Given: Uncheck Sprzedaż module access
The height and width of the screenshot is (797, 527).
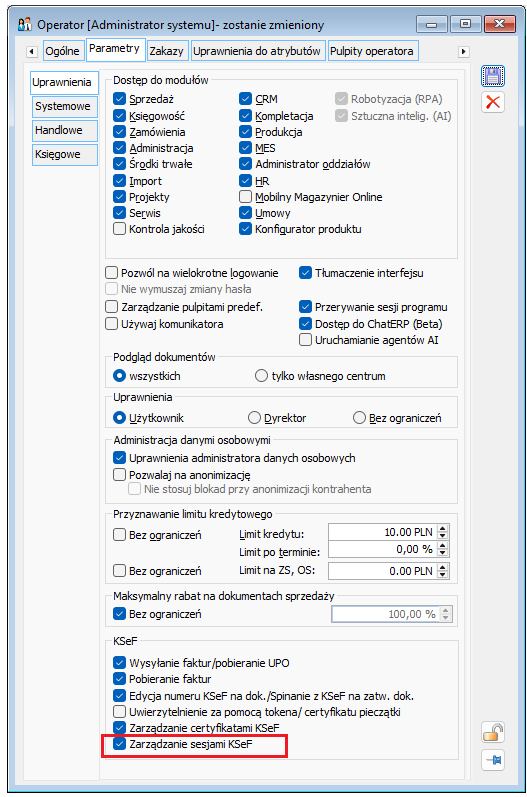Looking at the screenshot, I should (x=119, y=99).
